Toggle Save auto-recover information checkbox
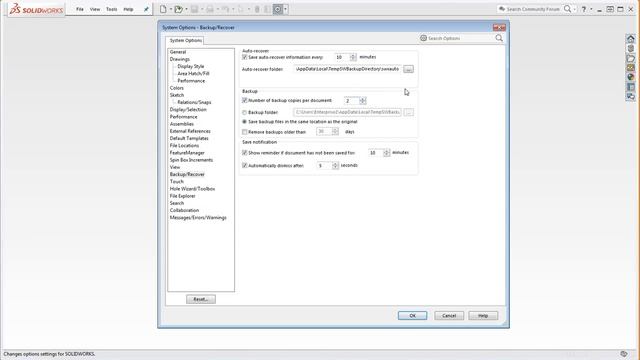 click(x=245, y=57)
